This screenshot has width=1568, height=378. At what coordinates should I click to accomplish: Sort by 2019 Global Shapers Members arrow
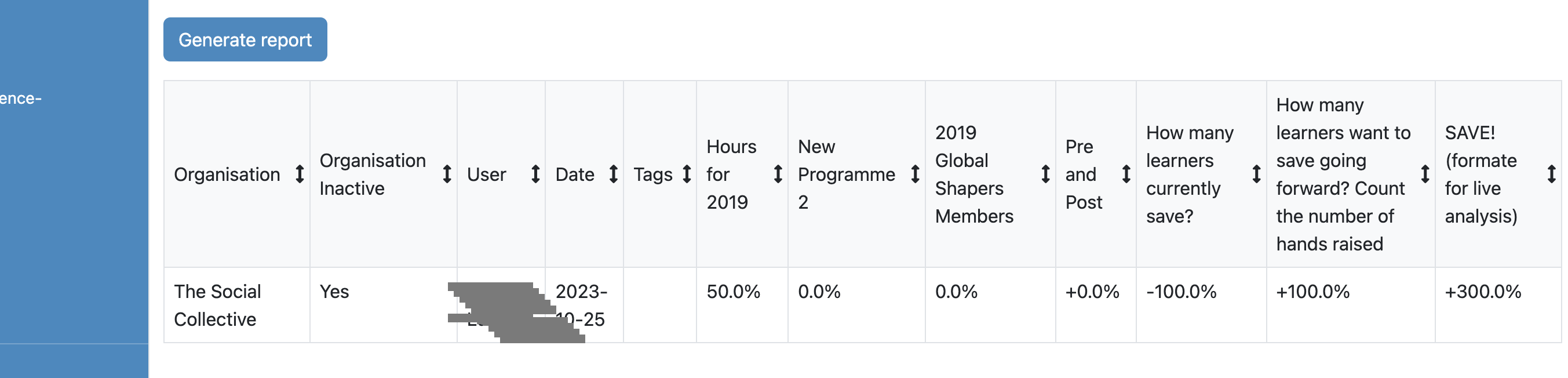pyautogui.click(x=1045, y=174)
